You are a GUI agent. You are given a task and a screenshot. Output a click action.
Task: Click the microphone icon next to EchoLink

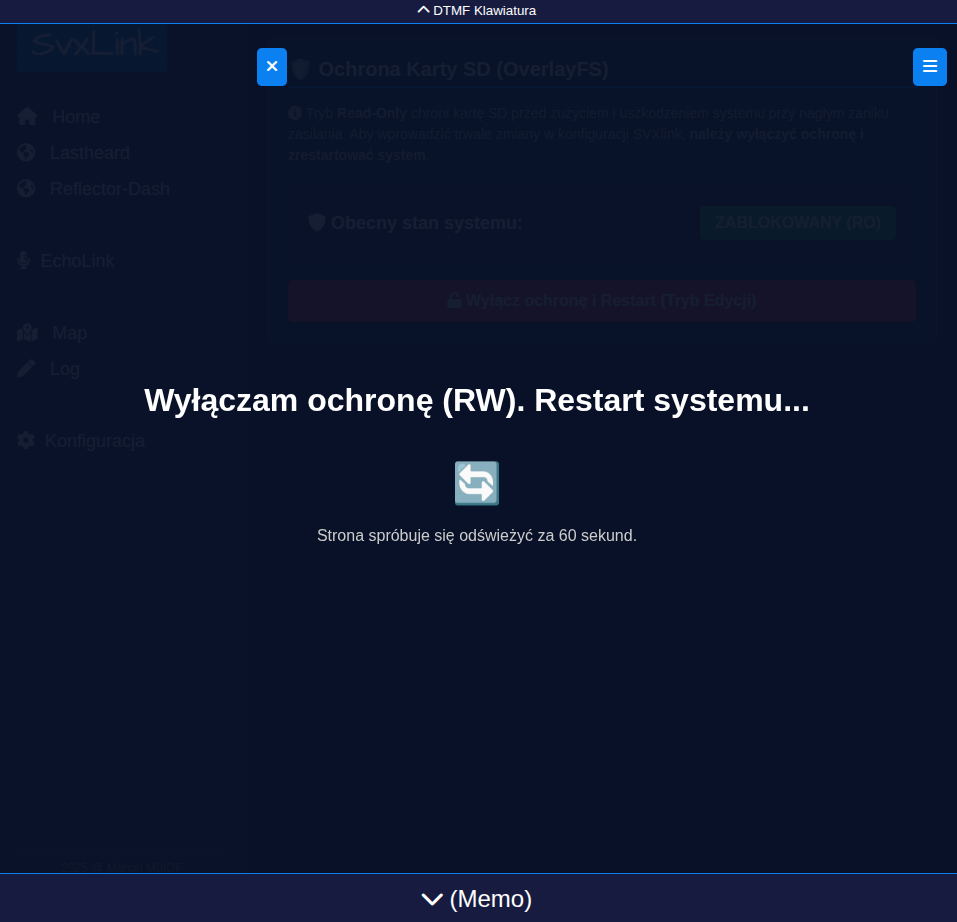24,261
